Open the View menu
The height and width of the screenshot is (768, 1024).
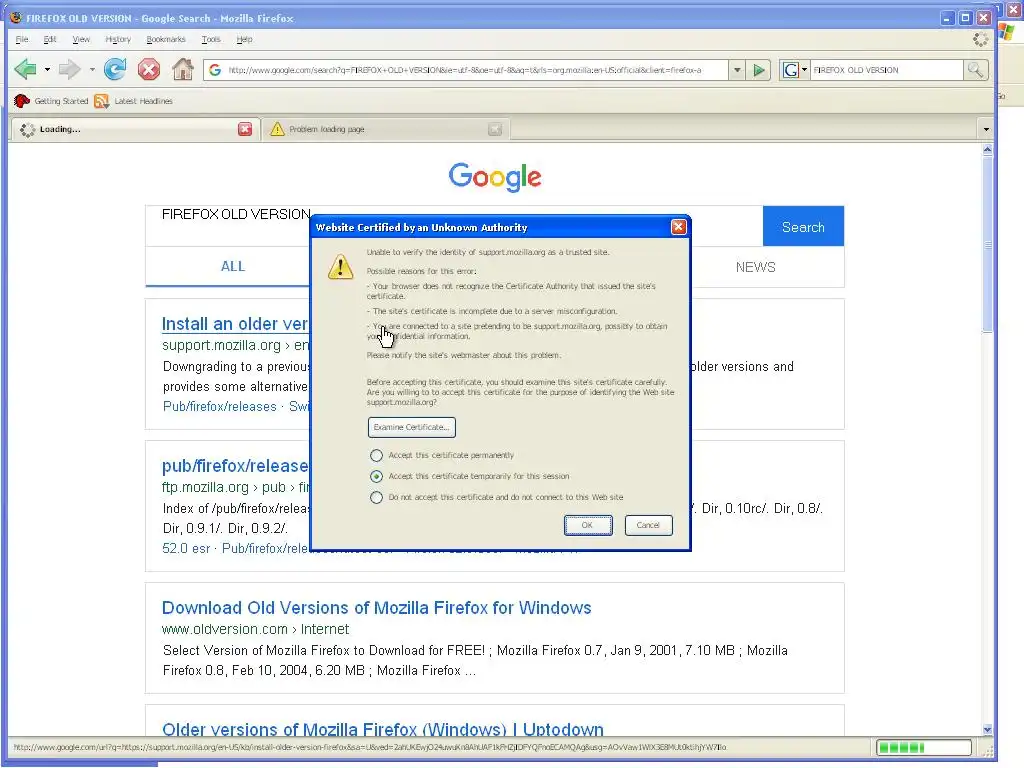pyautogui.click(x=81, y=39)
